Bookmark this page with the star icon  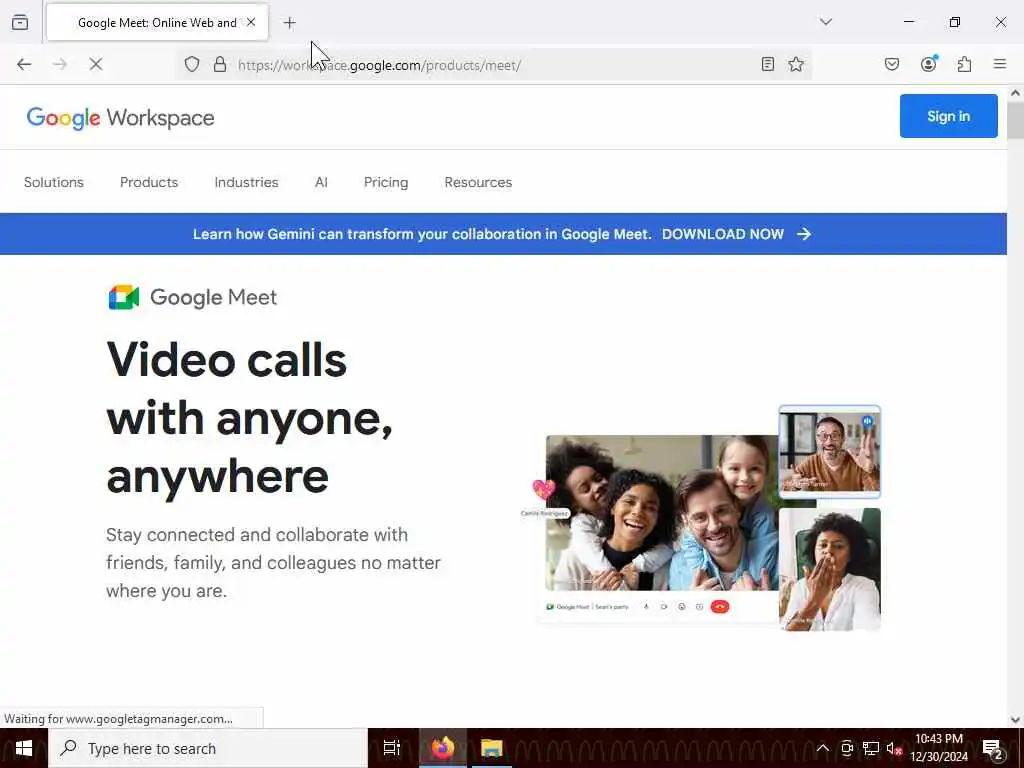[x=795, y=64]
